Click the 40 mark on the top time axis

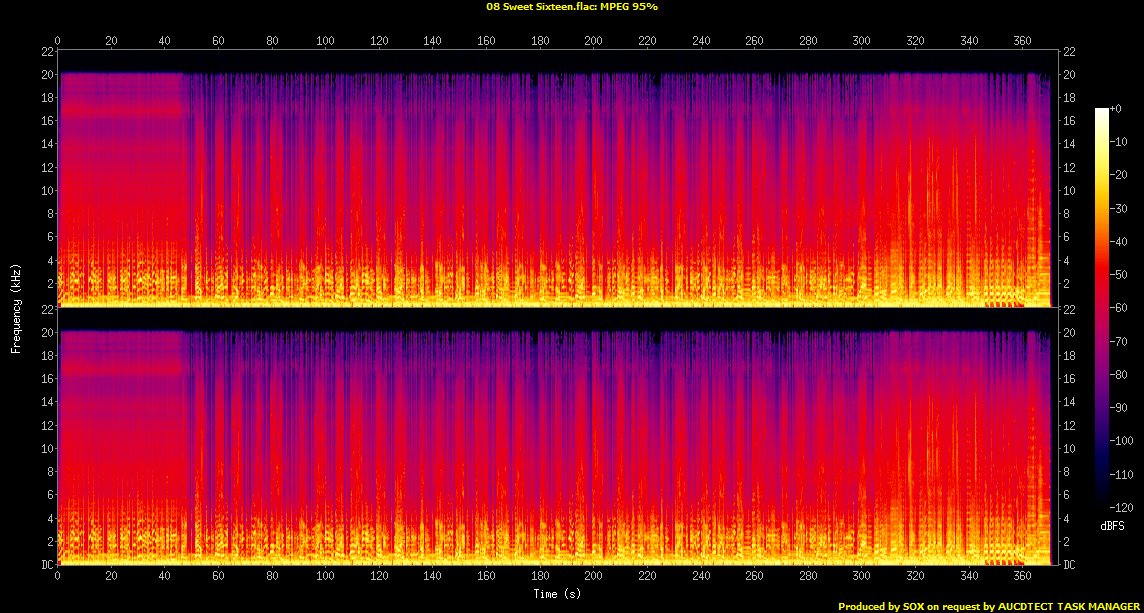(165, 42)
